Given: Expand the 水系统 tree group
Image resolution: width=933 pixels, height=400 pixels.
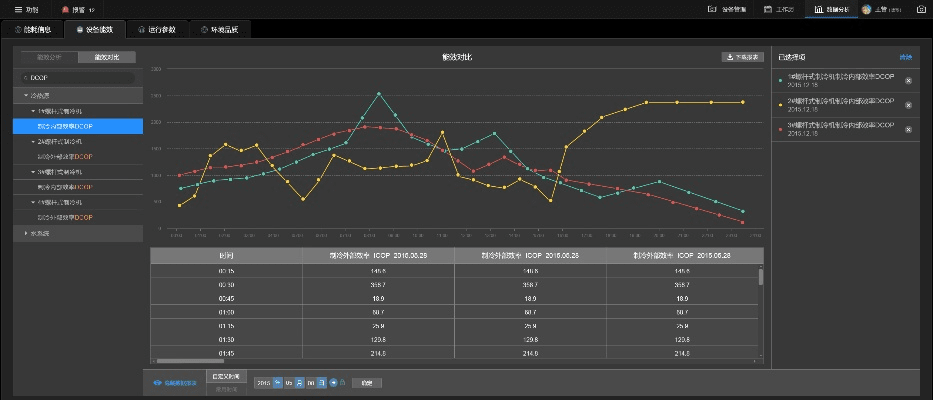Looking at the screenshot, I should [27, 233].
